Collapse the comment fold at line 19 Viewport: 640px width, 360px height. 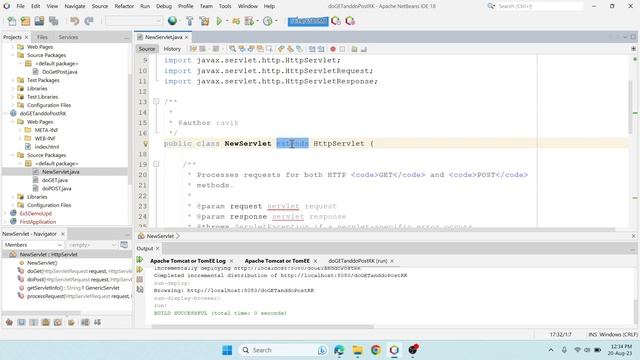(156, 164)
